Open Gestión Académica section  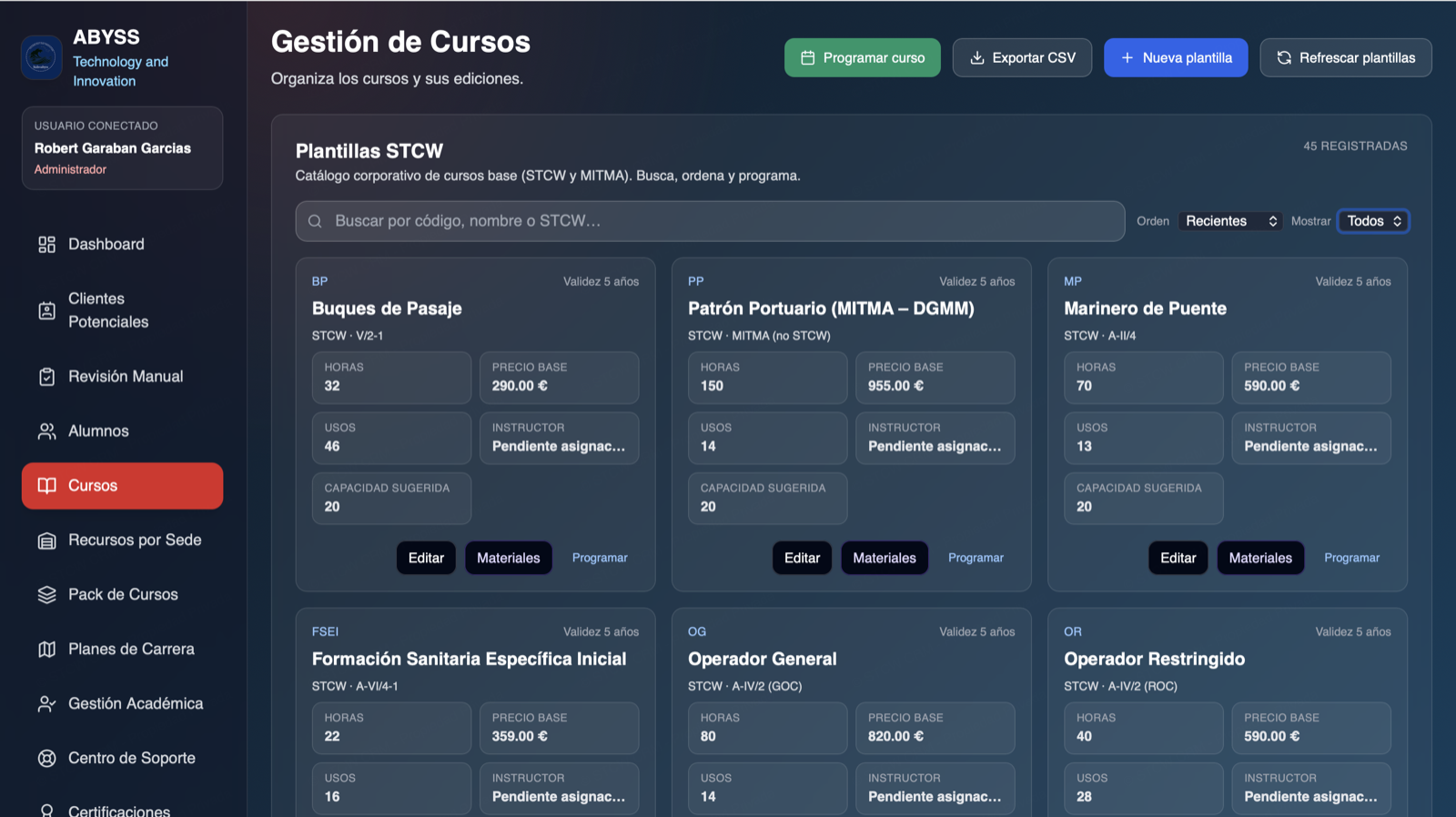pos(122,704)
